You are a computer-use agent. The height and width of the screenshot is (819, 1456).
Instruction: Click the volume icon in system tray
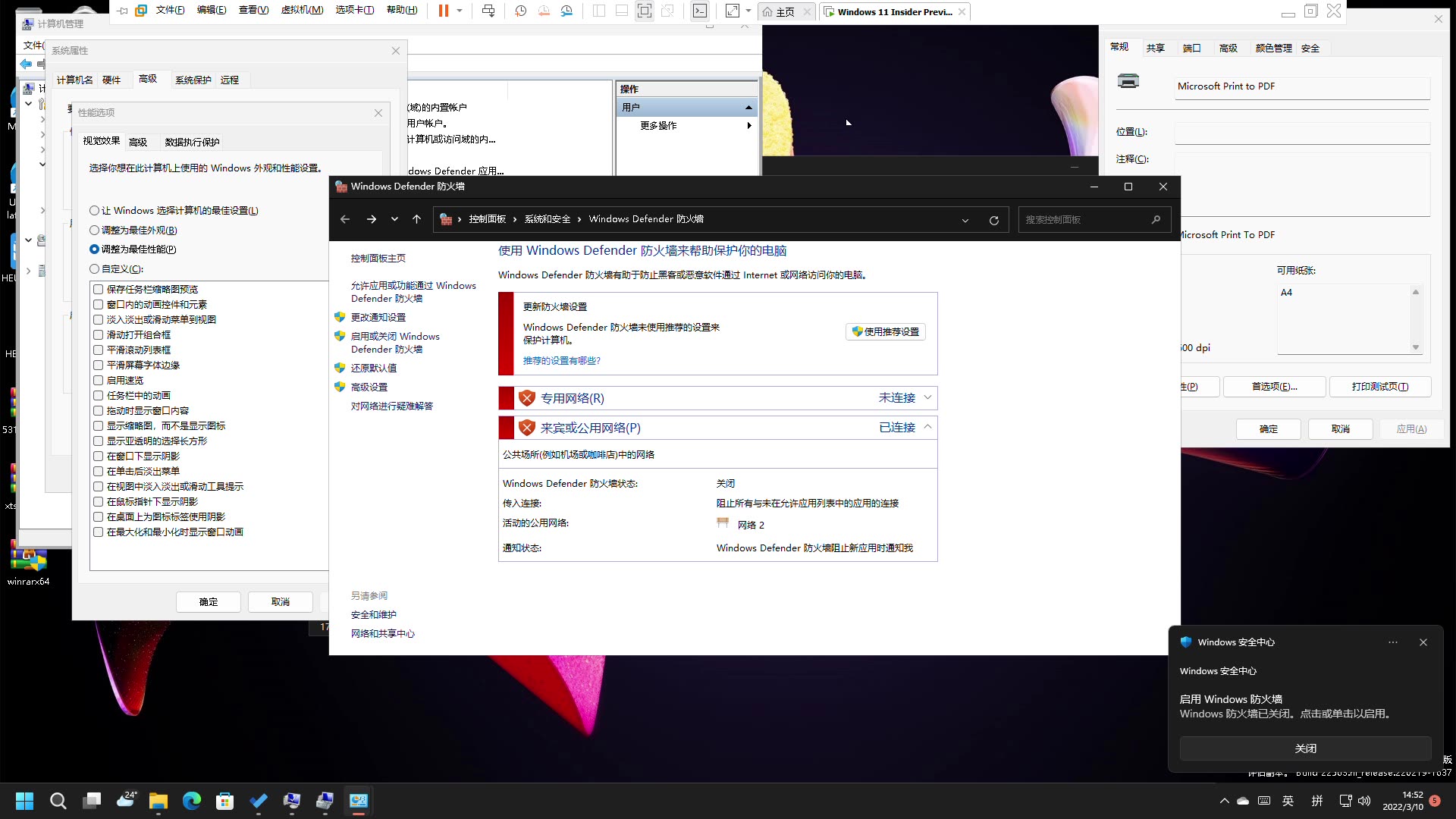pos(1364,801)
